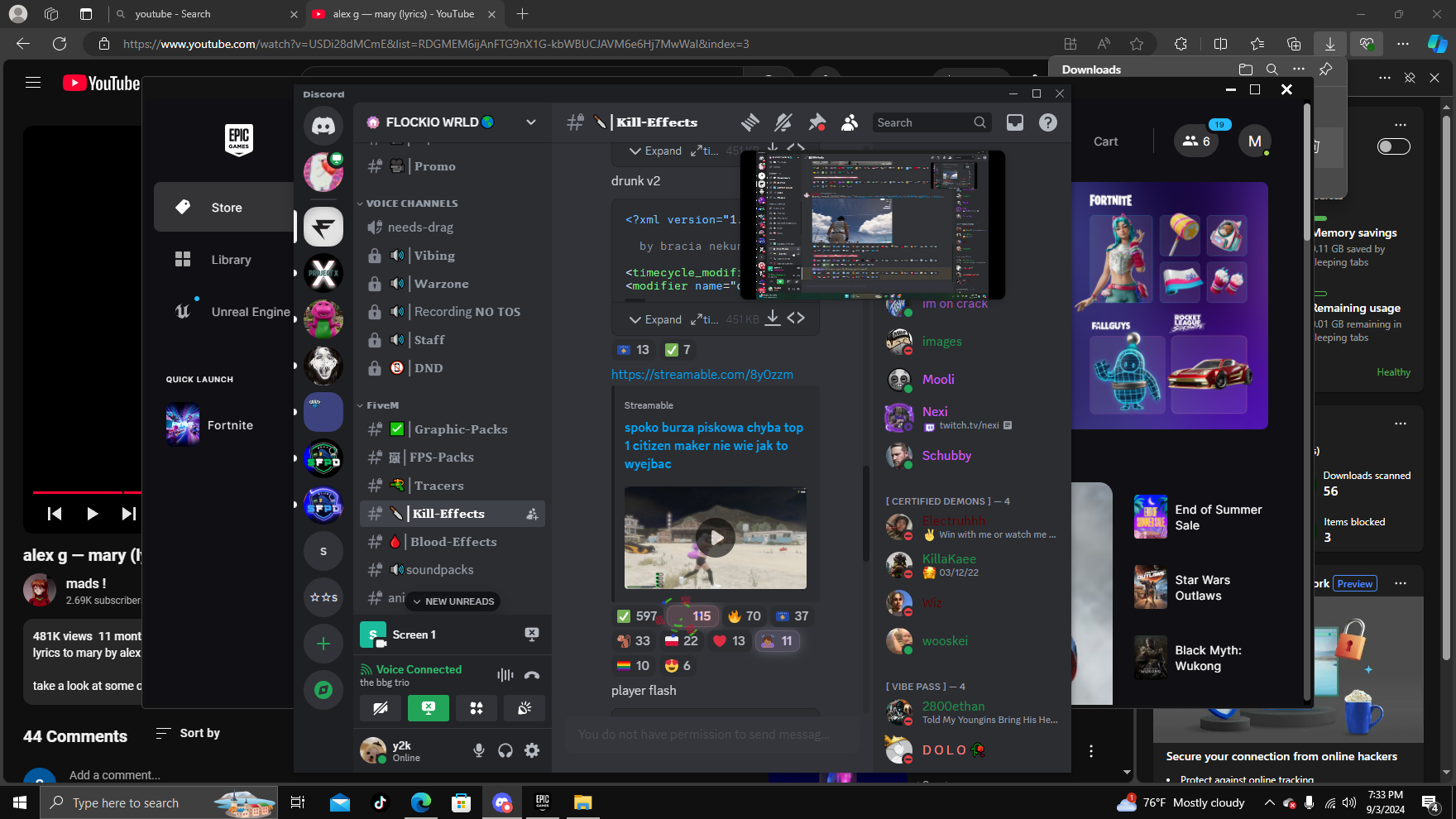
Task: Open Discord help question mark icon
Action: [x=1048, y=122]
